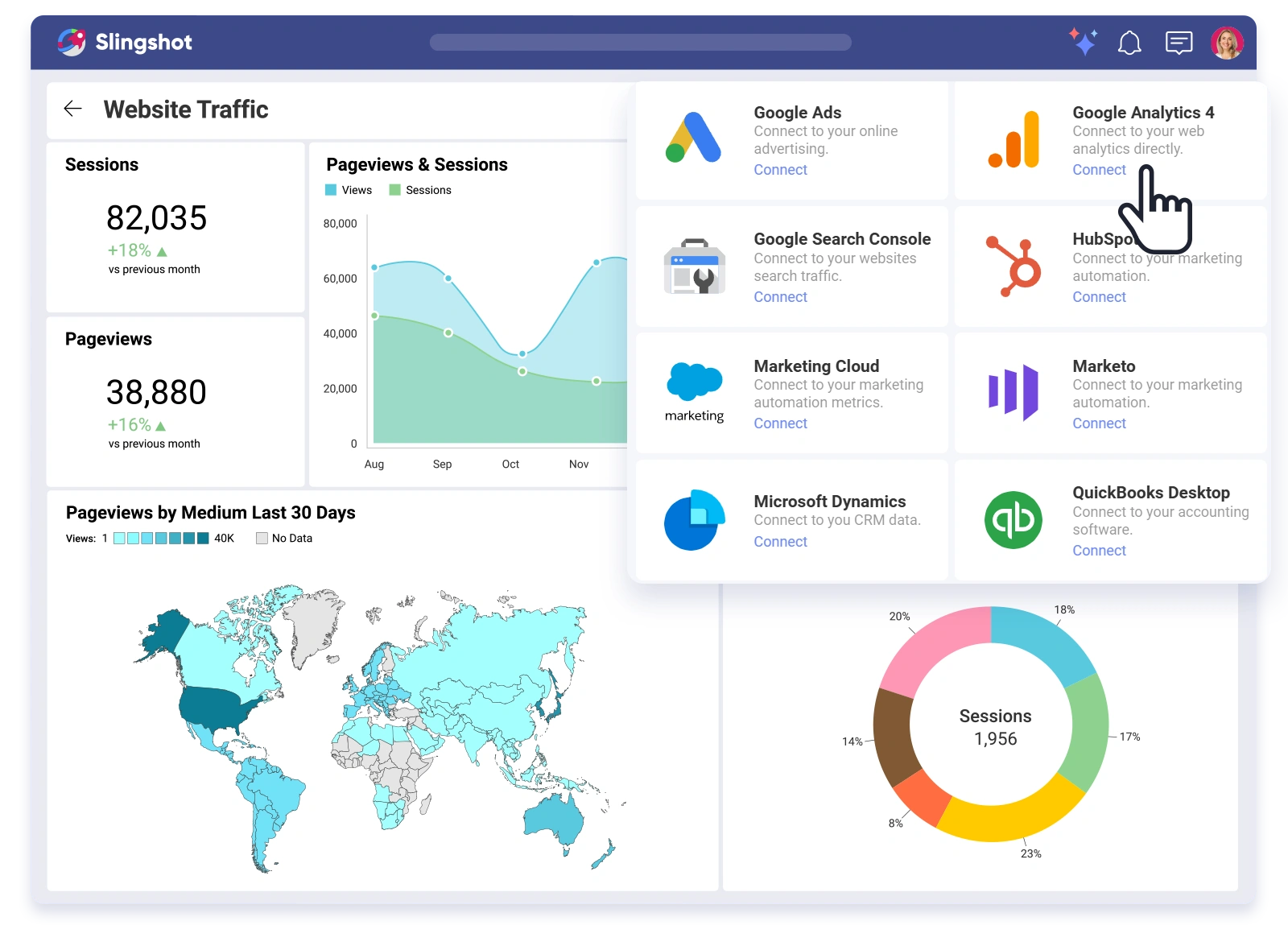This screenshot has height=950, width=1288.
Task: Go back using the arrow beside Website Traffic
Action: click(x=72, y=109)
